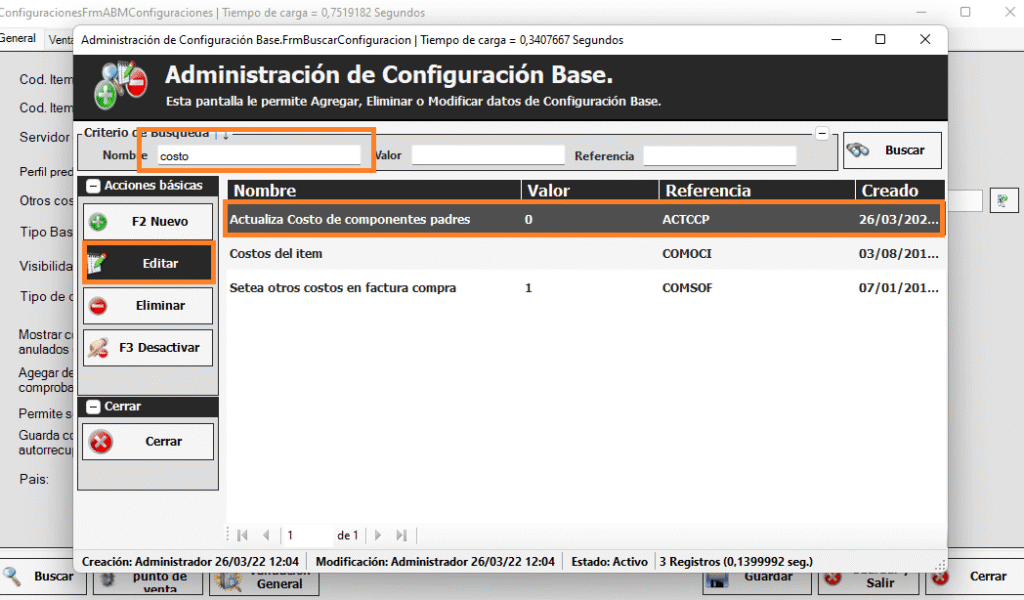Click the F3 Desactivar button
Viewport: 1024px width, 600px height.
(x=148, y=348)
